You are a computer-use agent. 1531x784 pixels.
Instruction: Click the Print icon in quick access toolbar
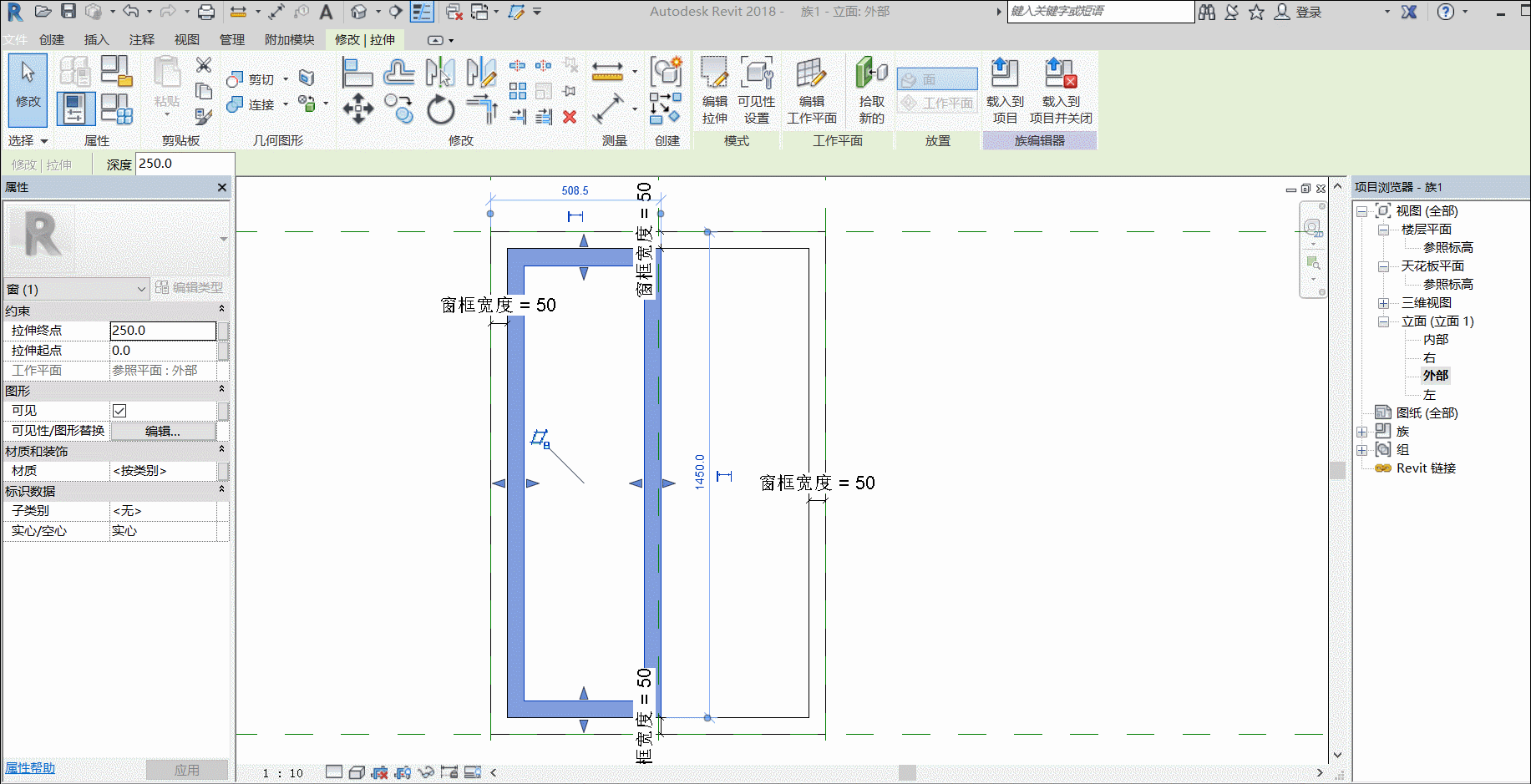pos(205,12)
